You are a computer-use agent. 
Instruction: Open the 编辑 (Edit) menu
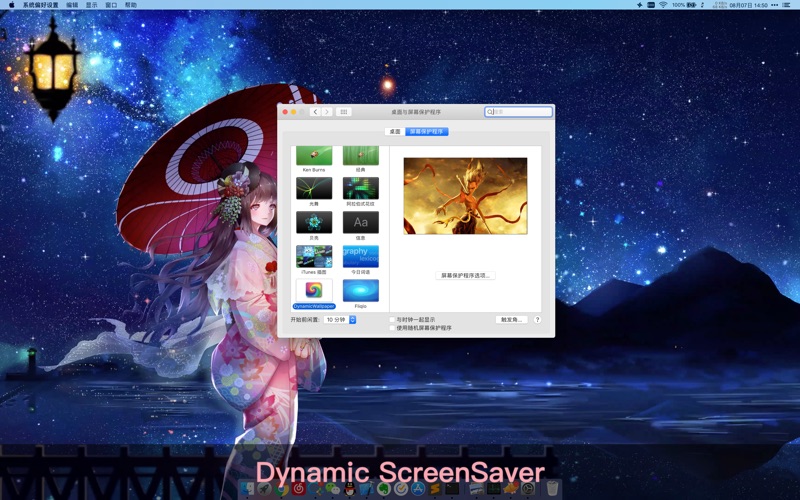point(72,5)
